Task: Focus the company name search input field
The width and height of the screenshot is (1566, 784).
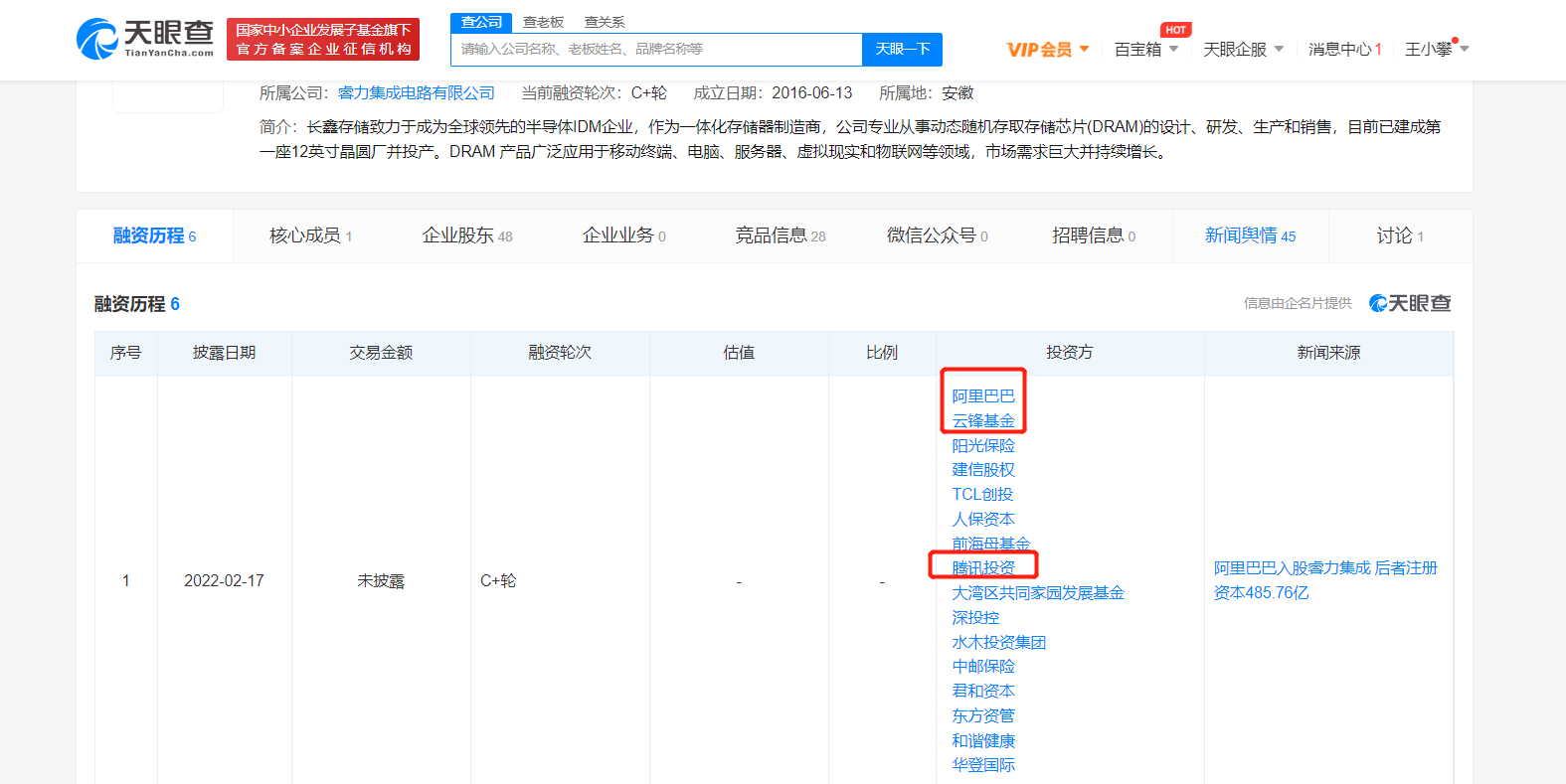Action: [656, 49]
